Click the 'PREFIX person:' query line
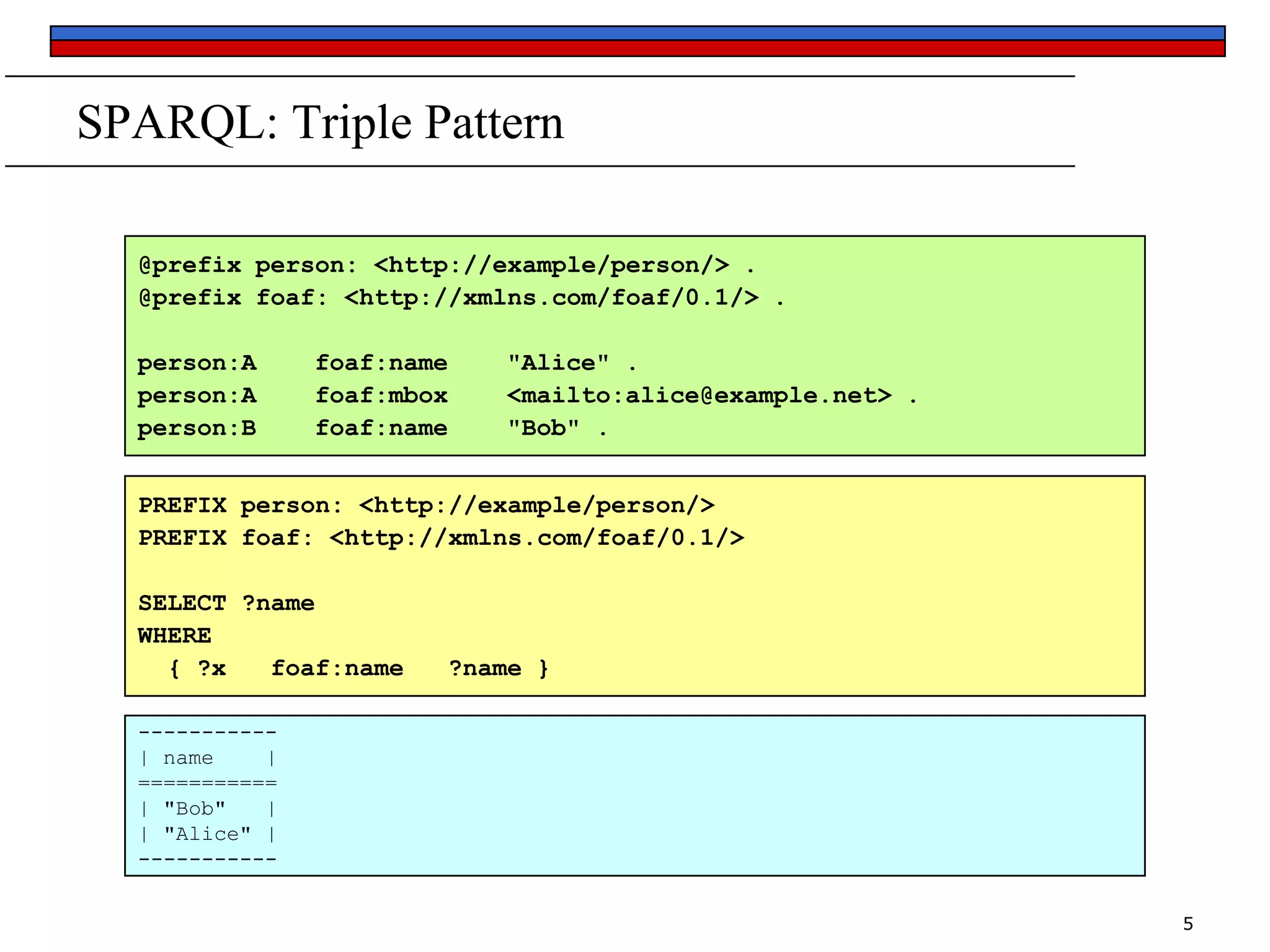This screenshot has width=1270, height=952. pyautogui.click(x=427, y=506)
